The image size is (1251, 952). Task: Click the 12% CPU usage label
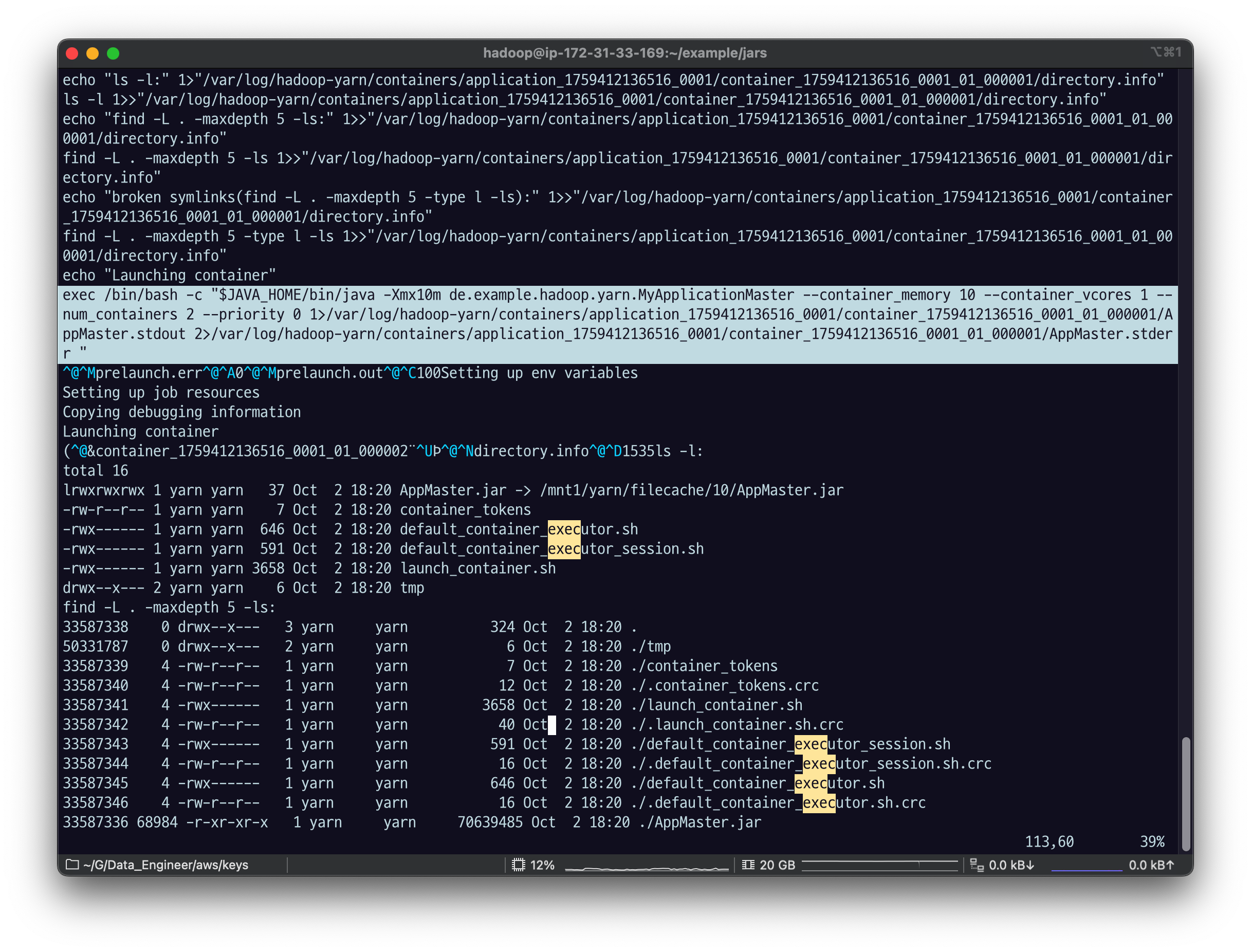tap(542, 865)
